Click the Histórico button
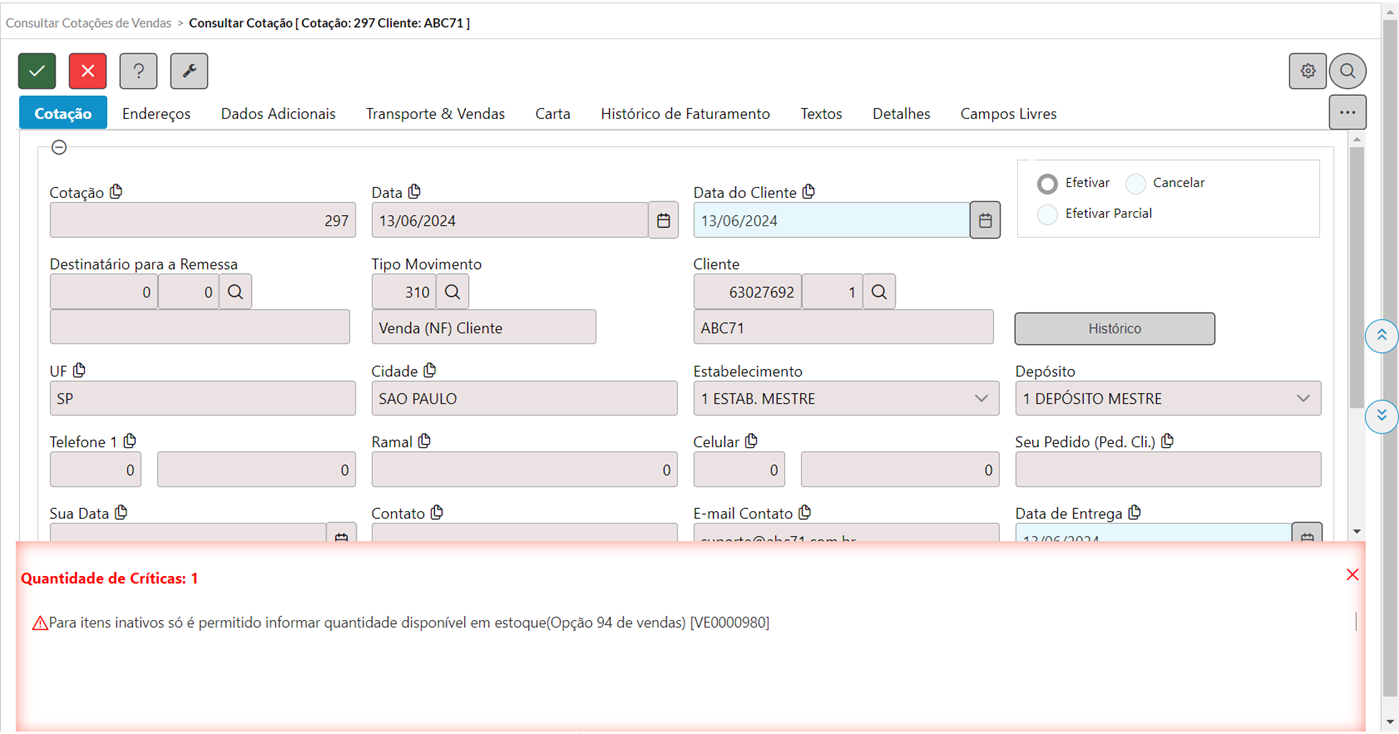1399x734 pixels. point(1115,328)
